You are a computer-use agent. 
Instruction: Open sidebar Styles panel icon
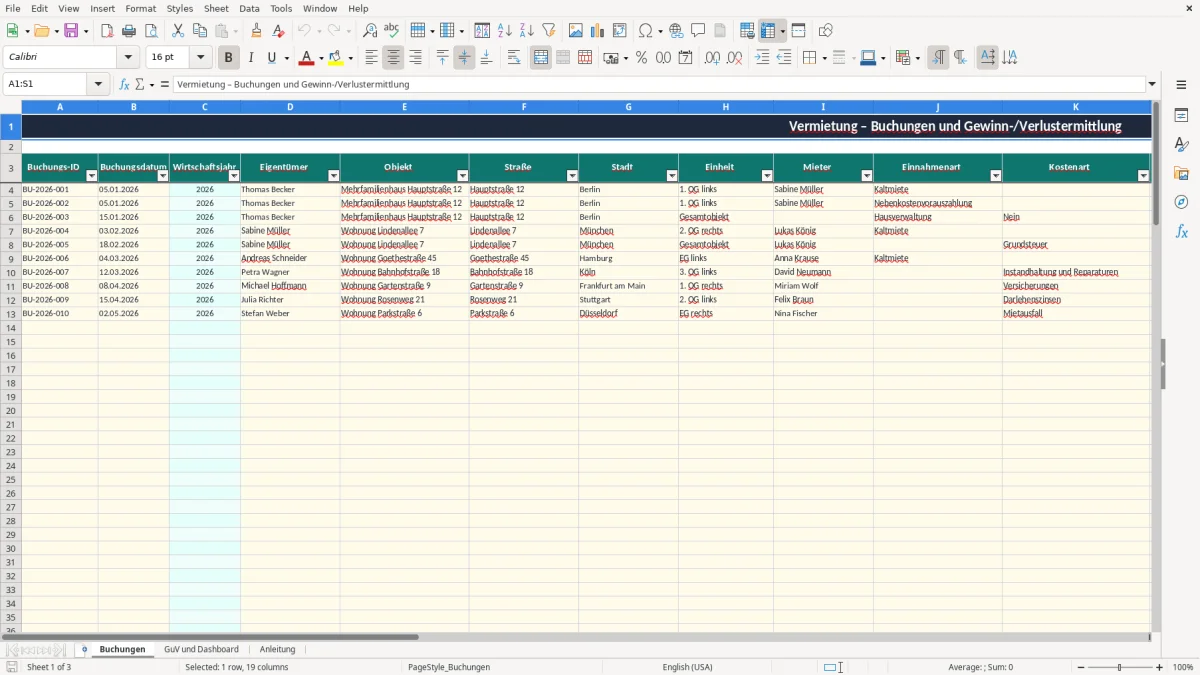(1181, 144)
